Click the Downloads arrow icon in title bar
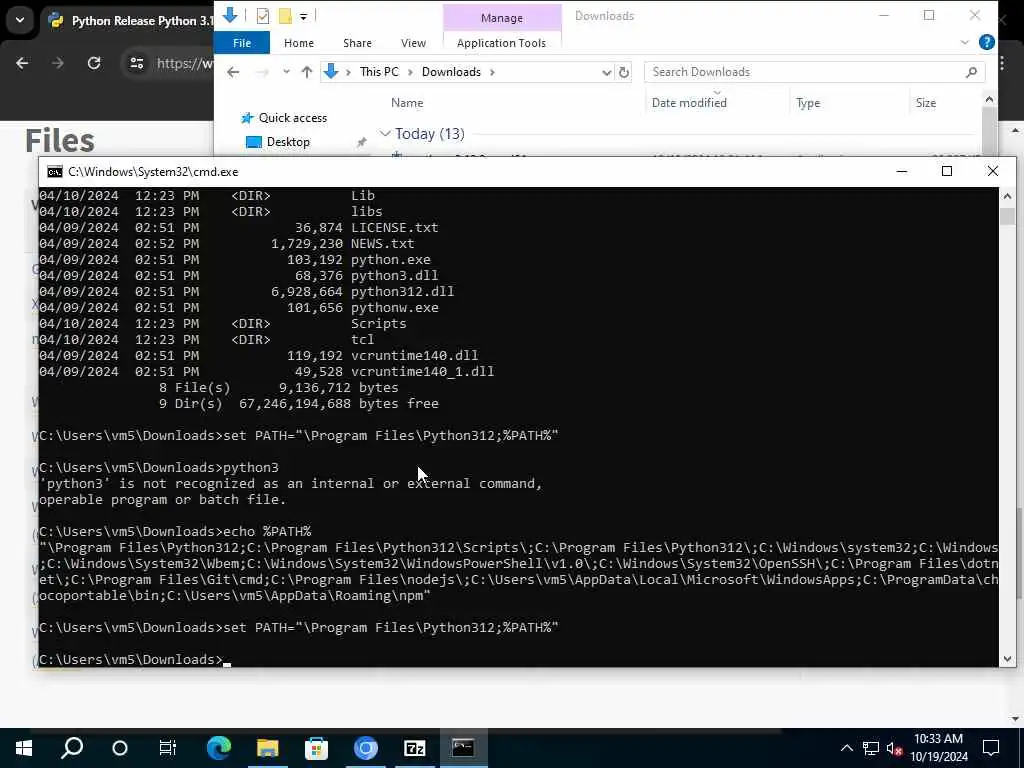The height and width of the screenshot is (768, 1024). click(230, 15)
